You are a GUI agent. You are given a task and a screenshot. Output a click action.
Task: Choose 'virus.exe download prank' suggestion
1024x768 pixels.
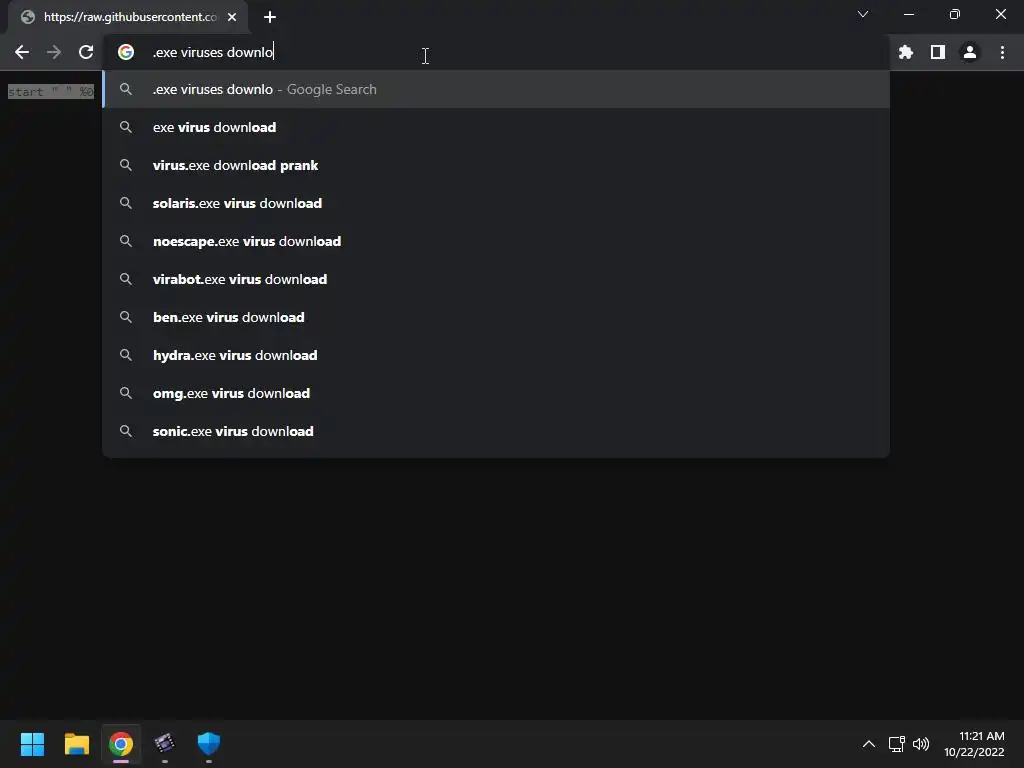click(496, 165)
